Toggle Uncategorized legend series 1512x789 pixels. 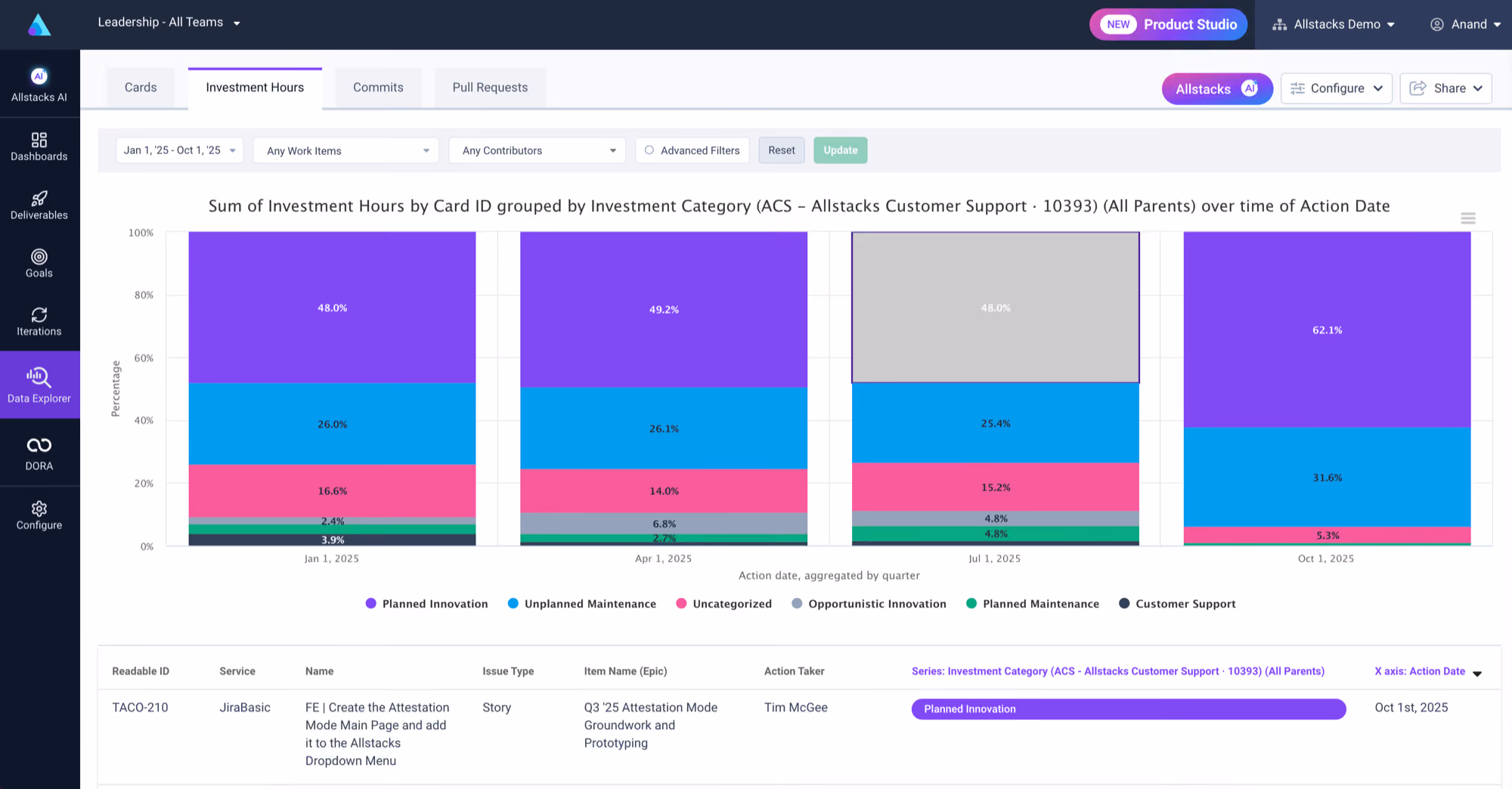coord(723,604)
